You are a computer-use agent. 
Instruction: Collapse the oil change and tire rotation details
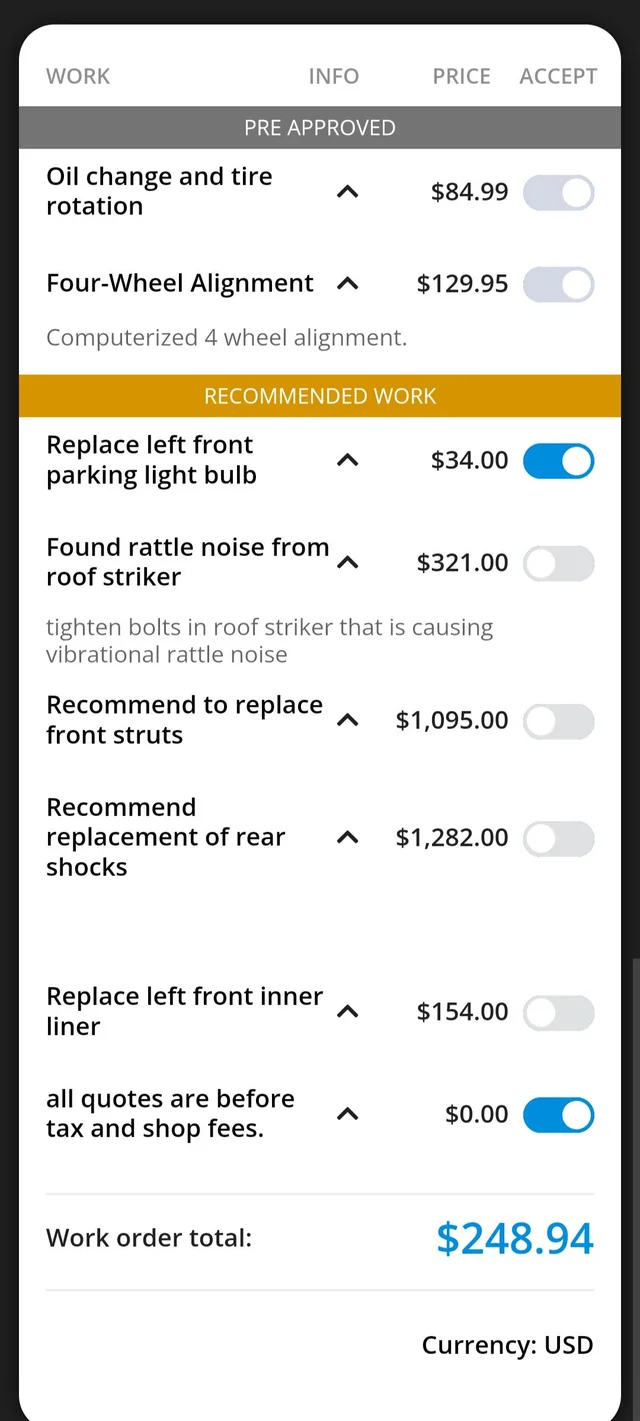(x=347, y=192)
